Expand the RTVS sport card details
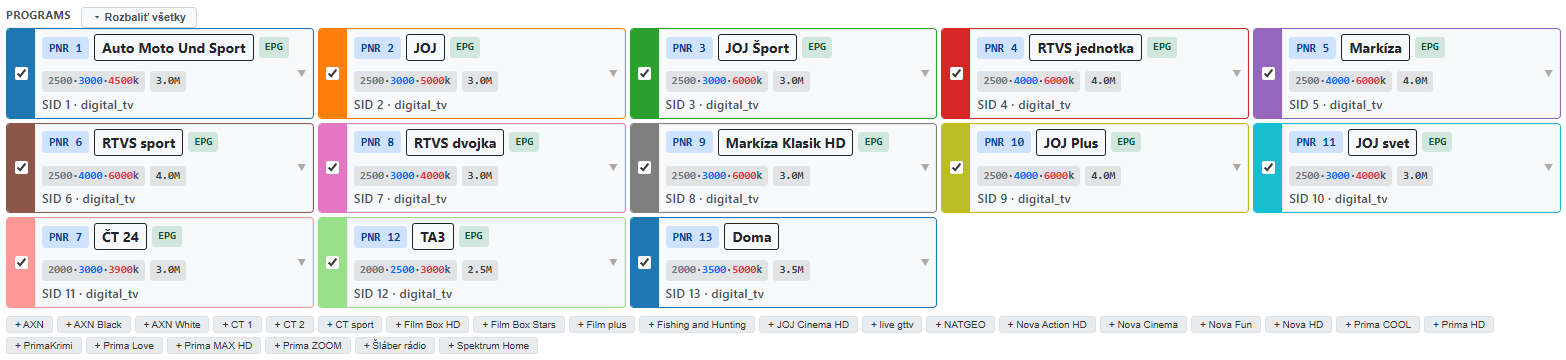Screen dimensions: 1566x360 click(301, 167)
